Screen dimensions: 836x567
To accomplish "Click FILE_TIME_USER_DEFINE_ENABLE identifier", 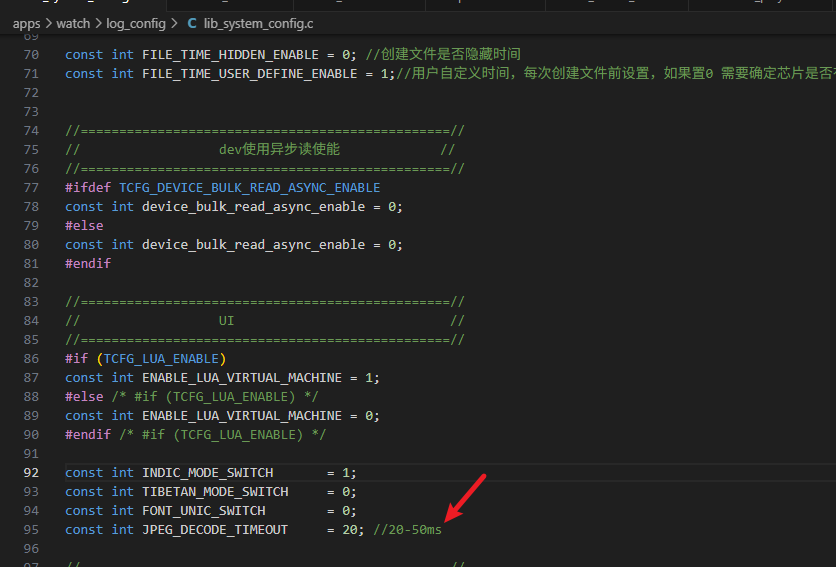I will [x=250, y=74].
